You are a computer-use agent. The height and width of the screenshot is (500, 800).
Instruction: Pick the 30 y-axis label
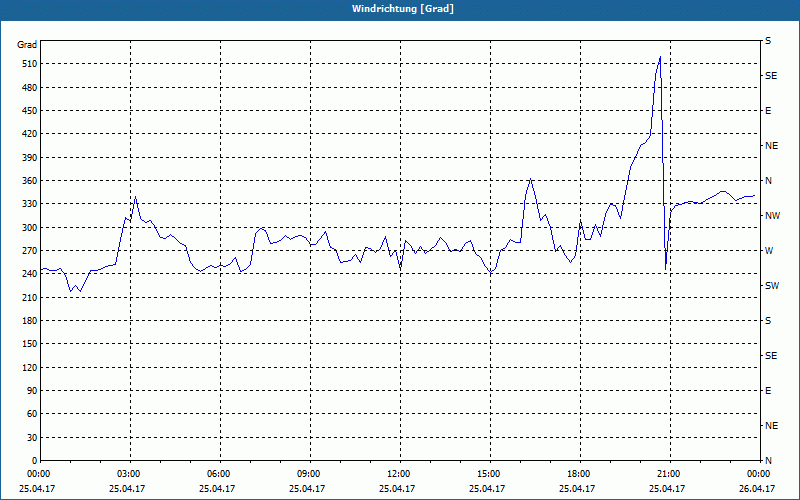tap(32, 437)
